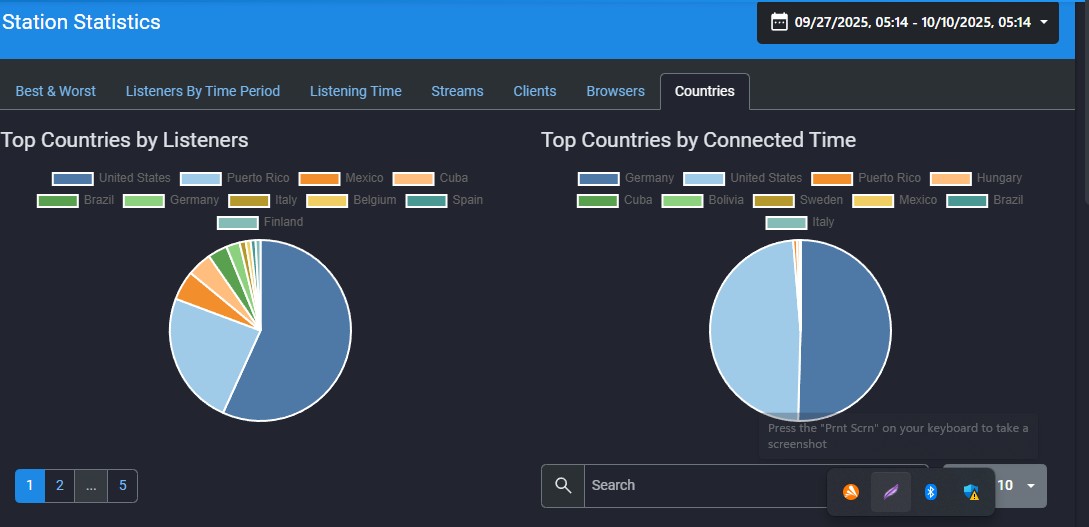Toggle Hungary legend in Connected Time chart
Image resolution: width=1089 pixels, height=527 pixels.
(x=976, y=178)
